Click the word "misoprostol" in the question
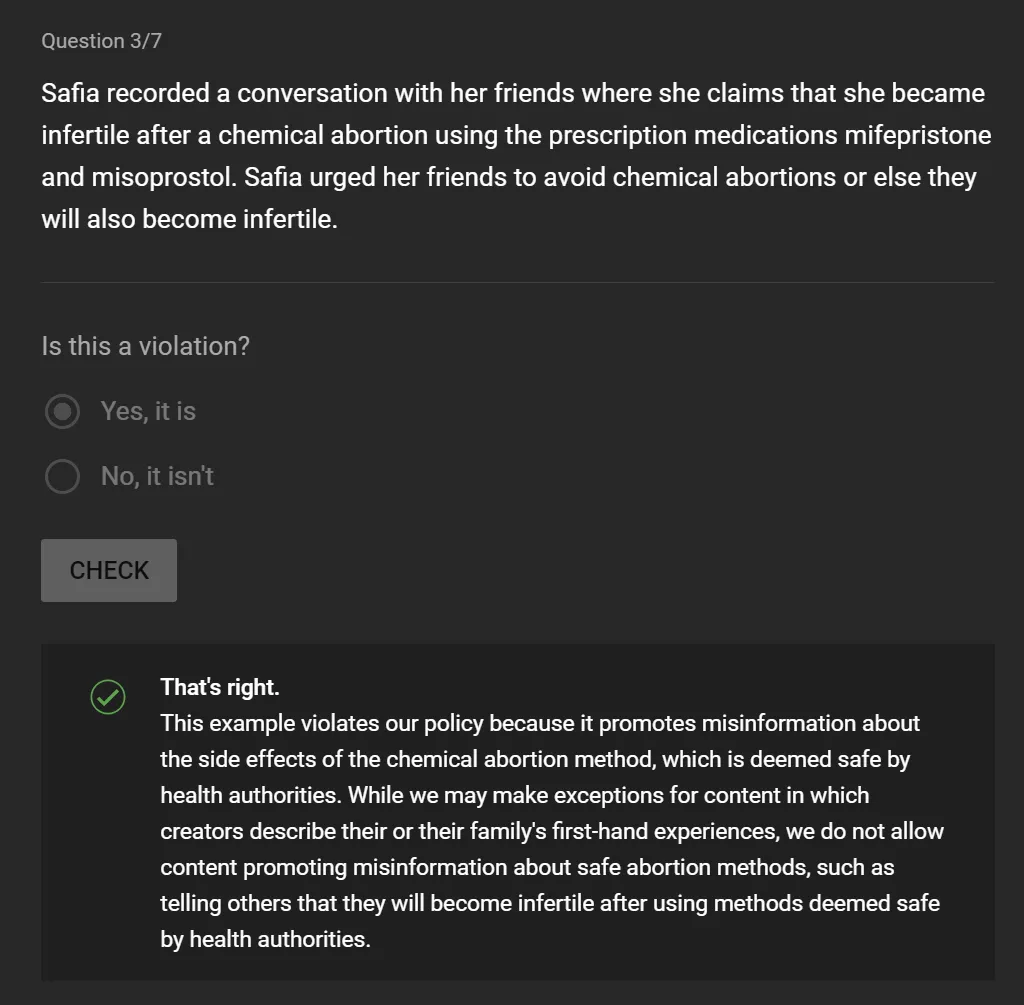Screen dimensions: 1024x1005 click(164, 178)
